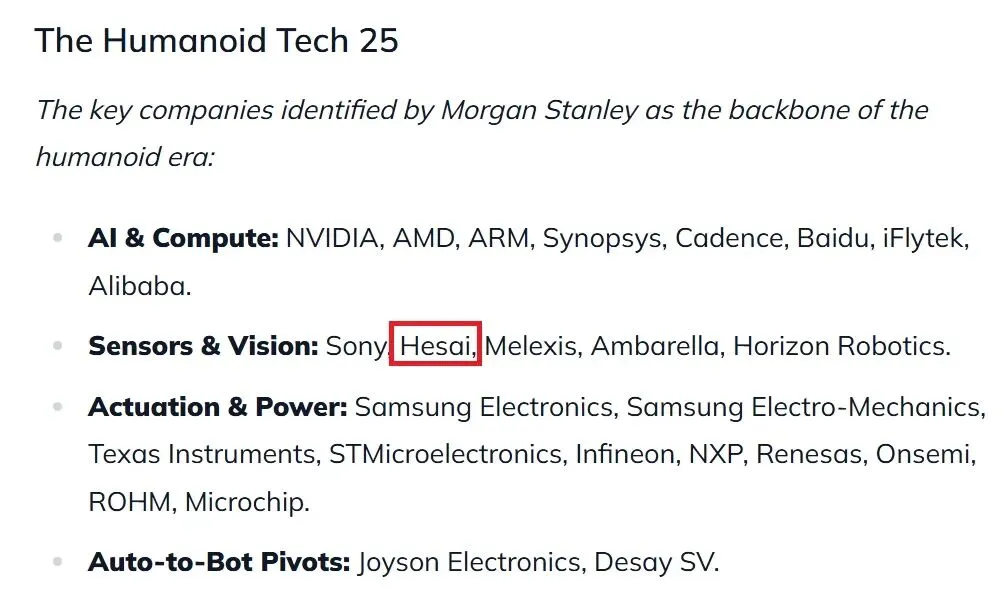The height and width of the screenshot is (605, 1007).
Task: Click the word NVIDIA
Action: [333, 239]
